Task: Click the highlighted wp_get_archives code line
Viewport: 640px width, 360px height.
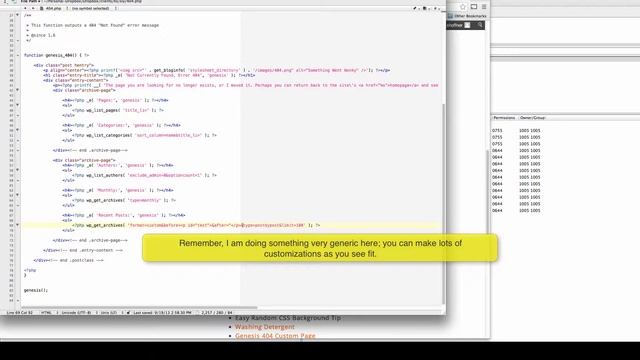Action: pos(196,225)
